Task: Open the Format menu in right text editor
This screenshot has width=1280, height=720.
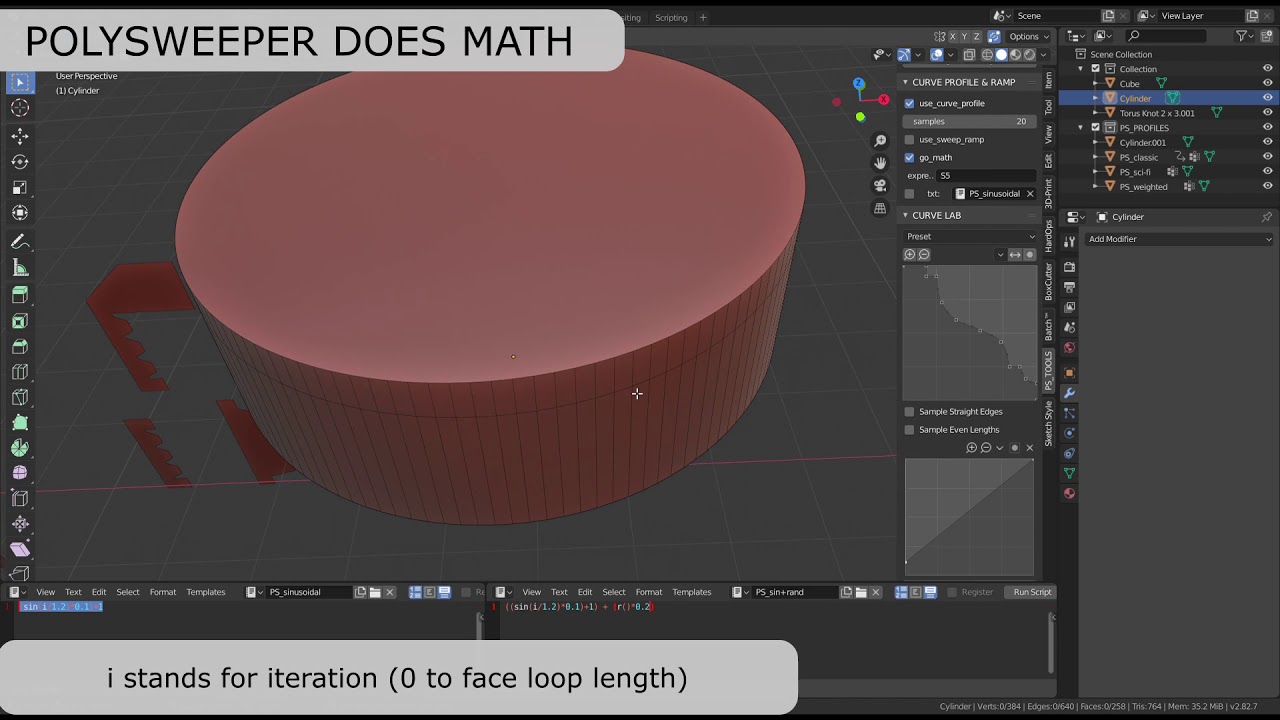Action: pos(649,592)
